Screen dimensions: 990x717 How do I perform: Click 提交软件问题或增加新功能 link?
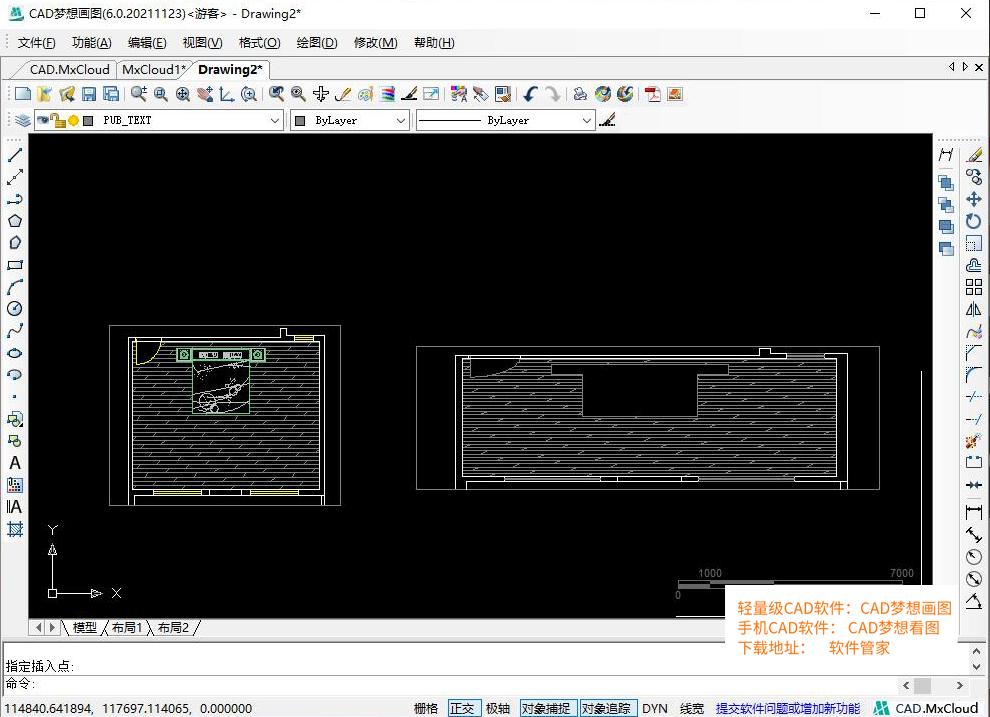point(787,708)
